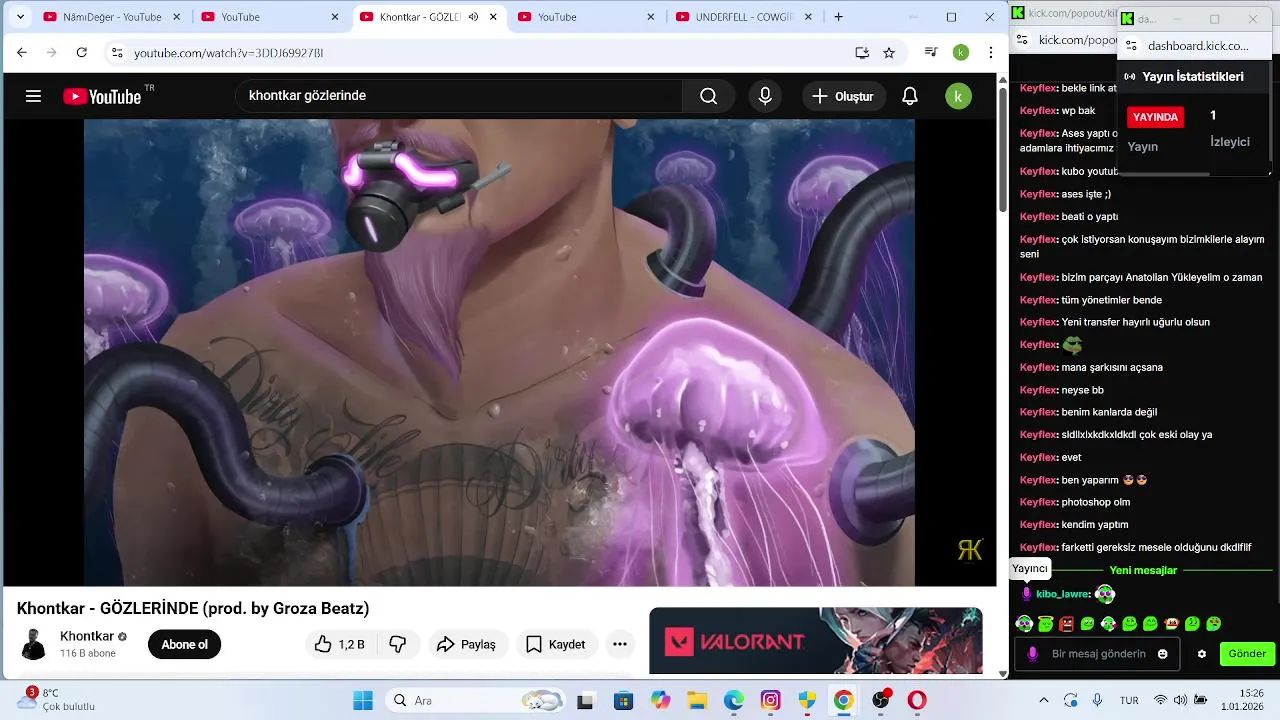
Task: Close the NâmıDeğer tab
Action: (x=177, y=17)
